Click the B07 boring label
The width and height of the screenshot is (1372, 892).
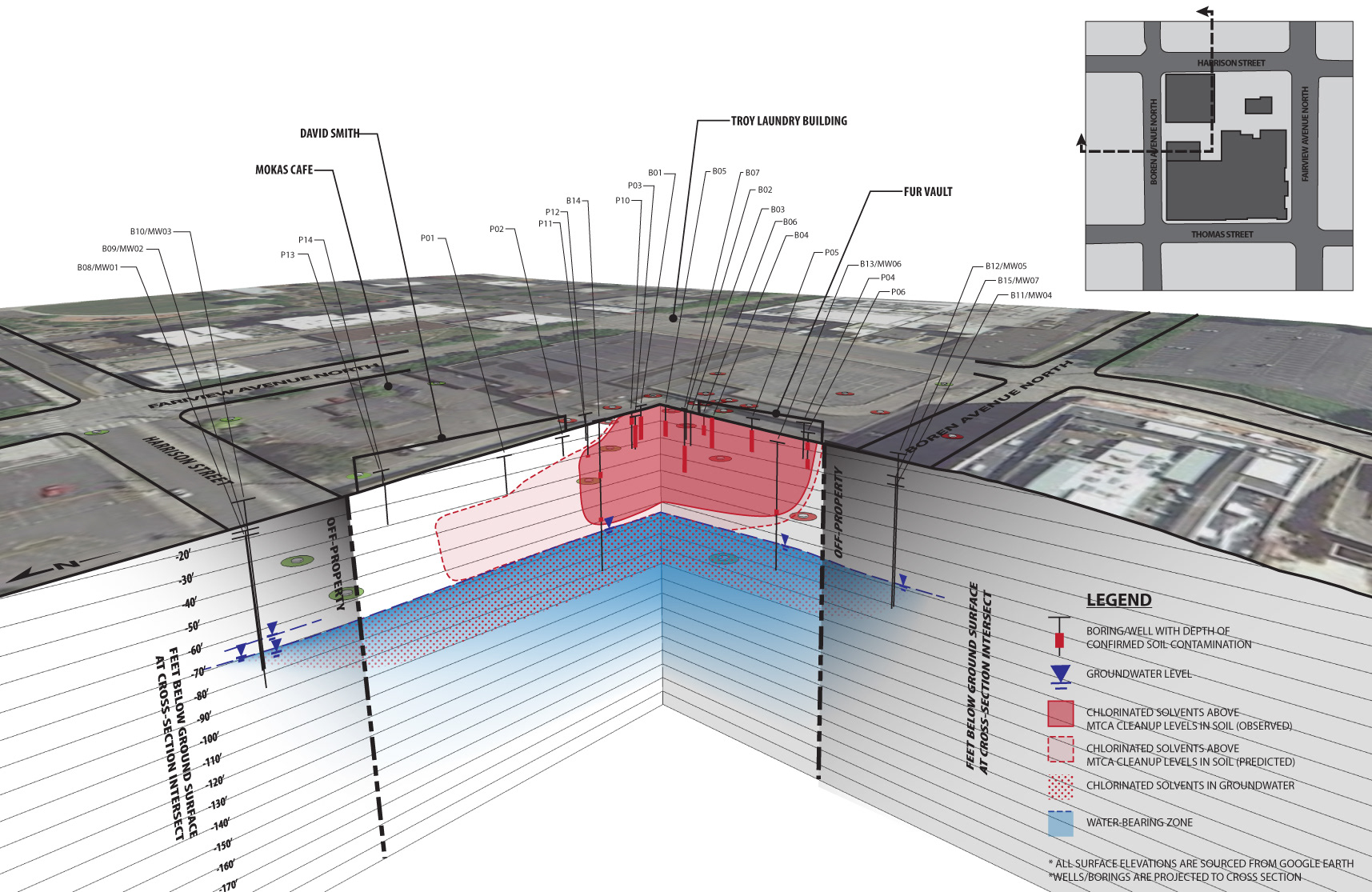click(x=753, y=173)
